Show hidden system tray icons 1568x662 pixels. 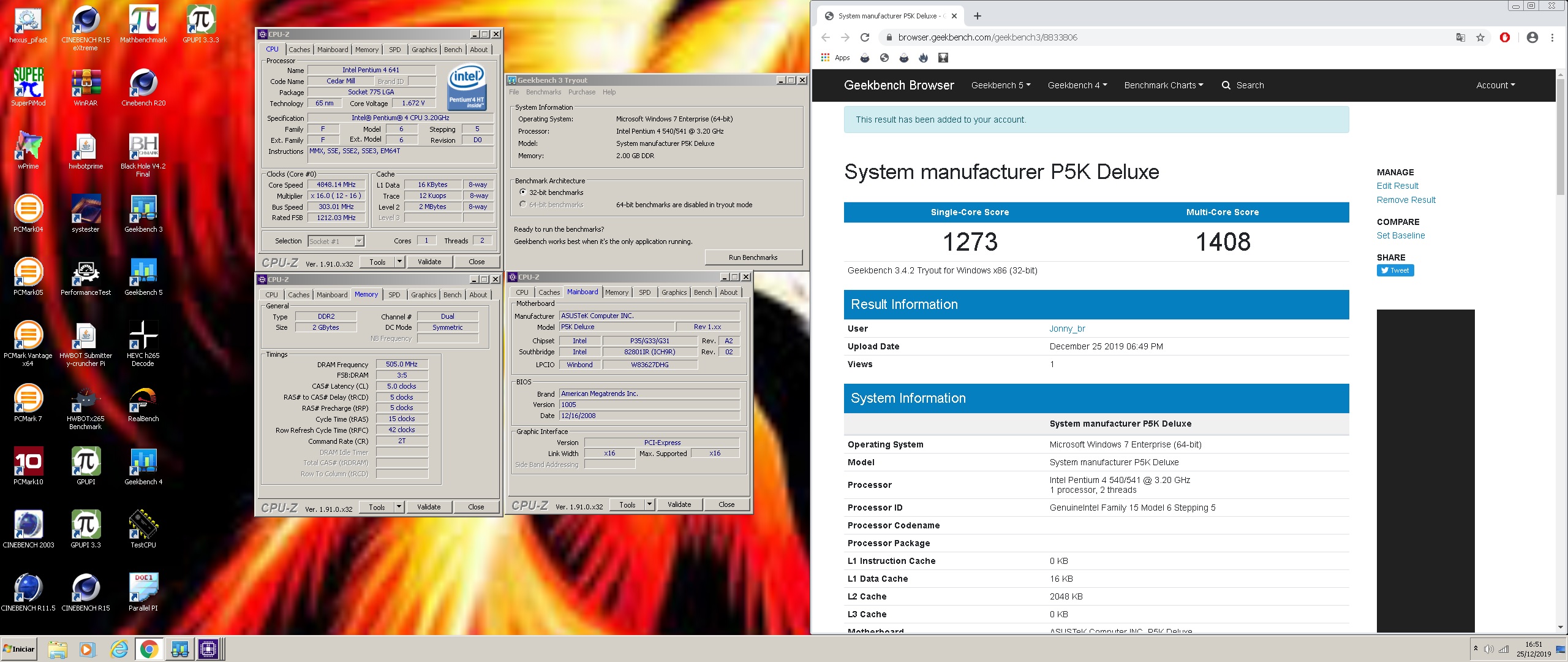tap(1476, 649)
